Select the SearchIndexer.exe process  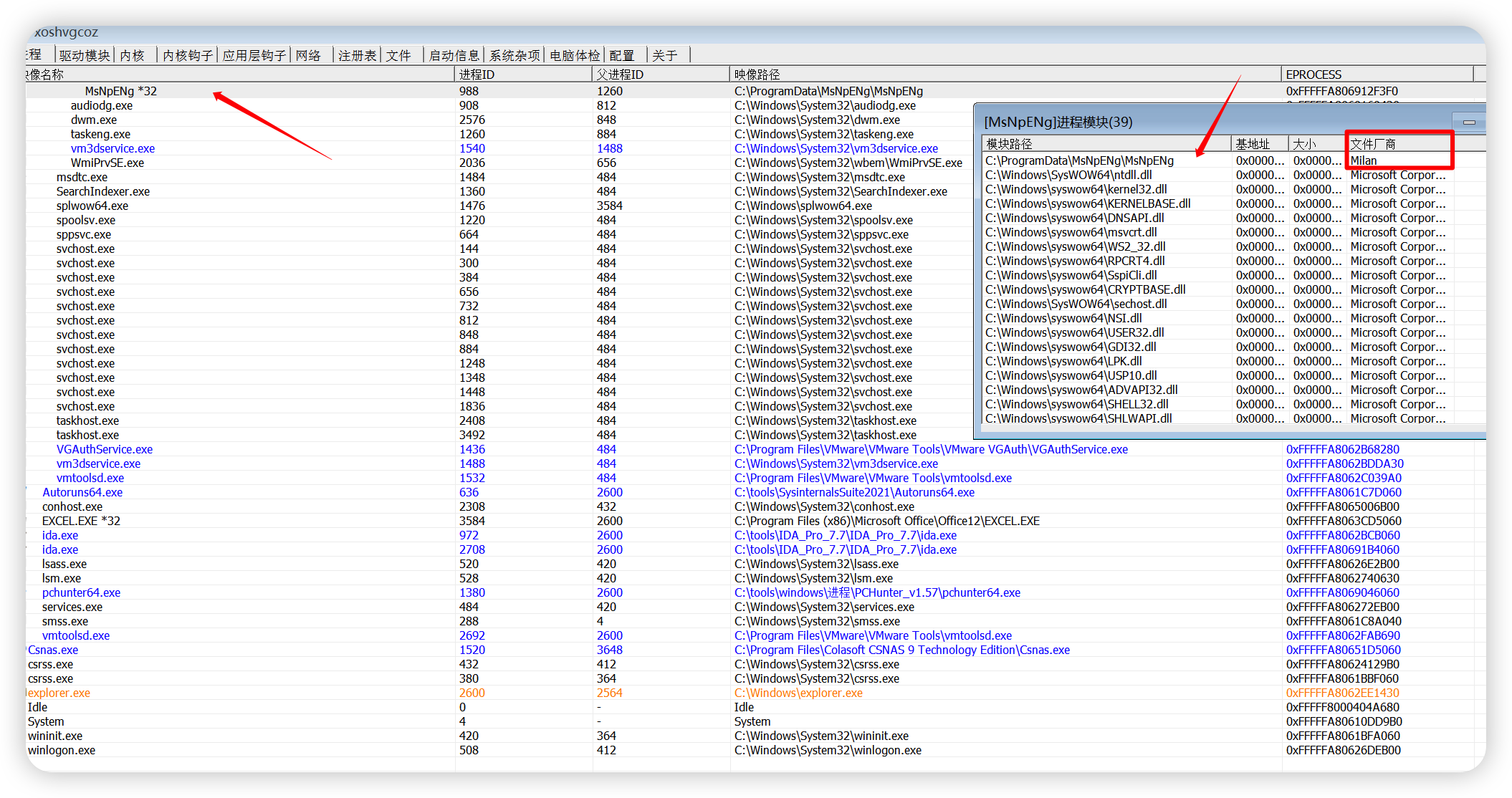click(x=102, y=191)
